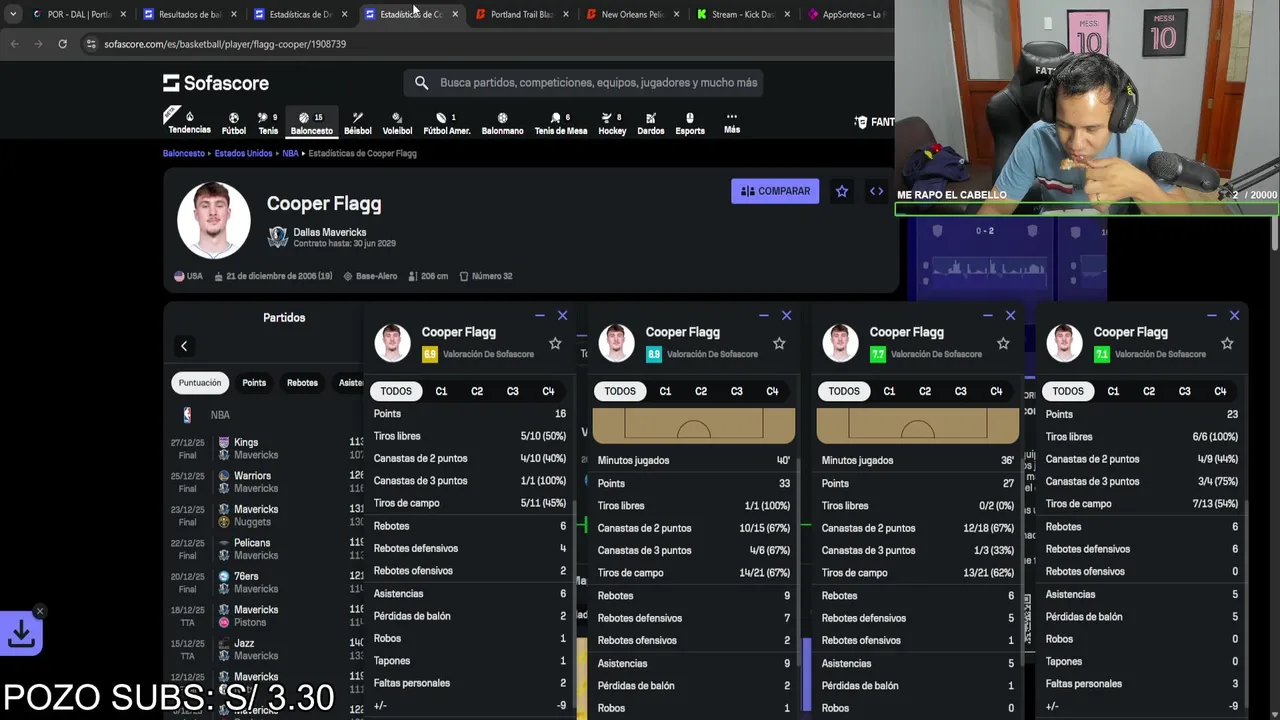Screen dimensions: 1280x720
Task: Click the search magnifier icon
Action: 421,83
